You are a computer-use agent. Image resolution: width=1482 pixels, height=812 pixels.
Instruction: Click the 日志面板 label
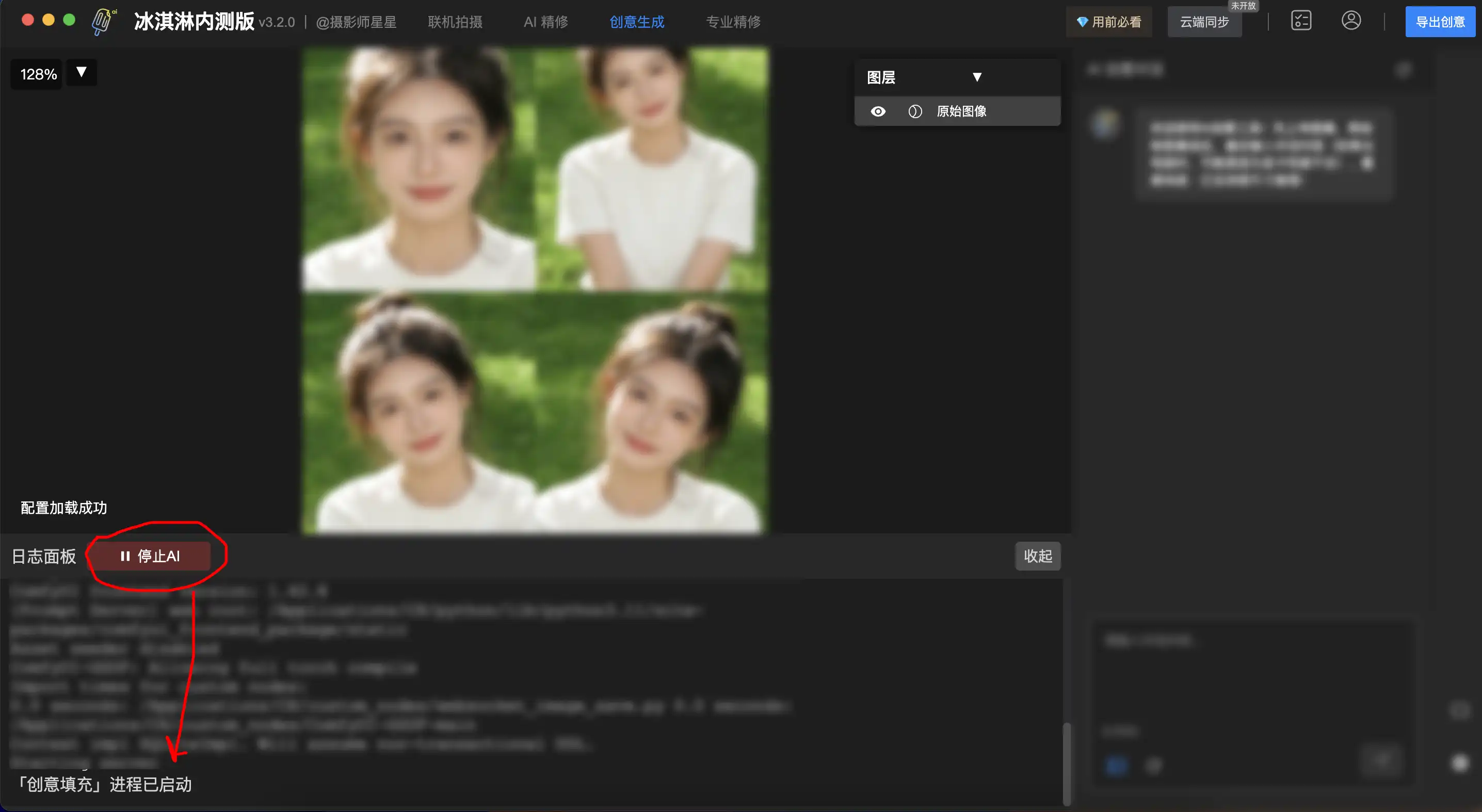(44, 556)
